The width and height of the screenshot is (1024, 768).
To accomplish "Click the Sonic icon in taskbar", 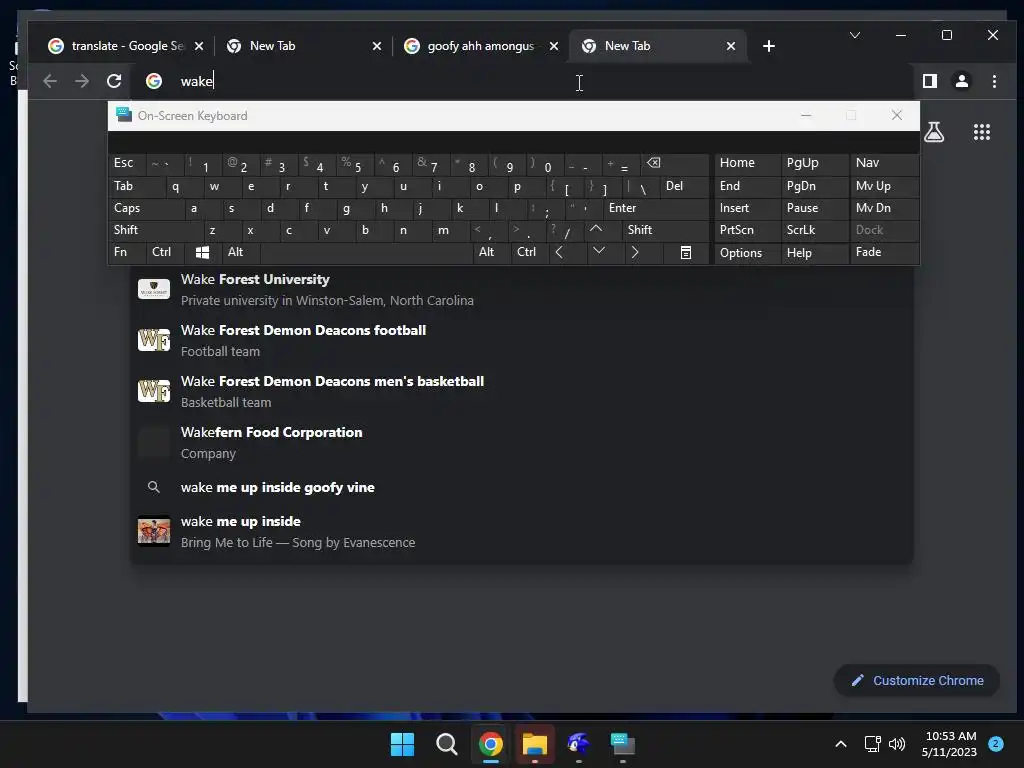I will (x=579, y=744).
